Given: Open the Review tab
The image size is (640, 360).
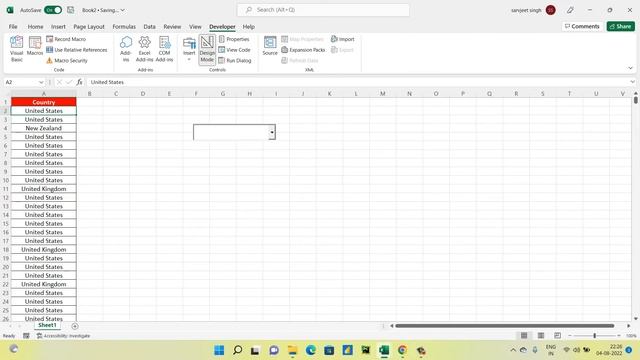Looking at the screenshot, I should [x=172, y=27].
